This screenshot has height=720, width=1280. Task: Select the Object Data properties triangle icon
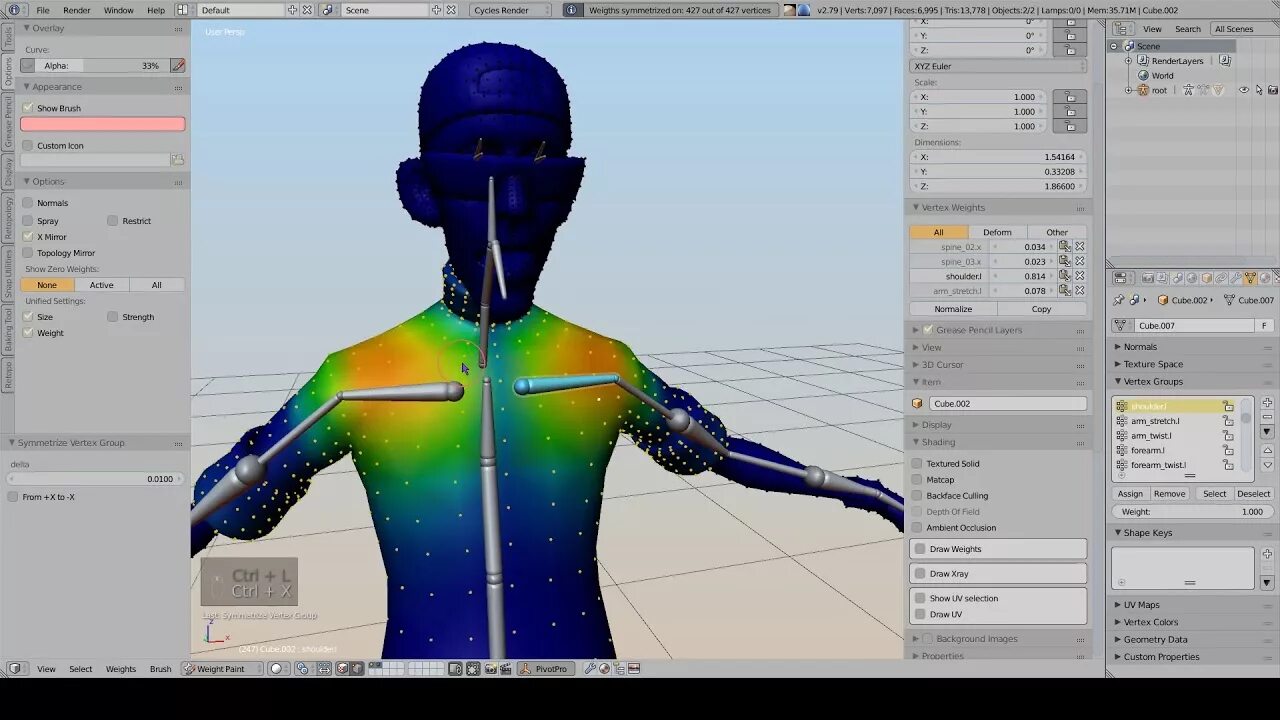pyautogui.click(x=1251, y=278)
